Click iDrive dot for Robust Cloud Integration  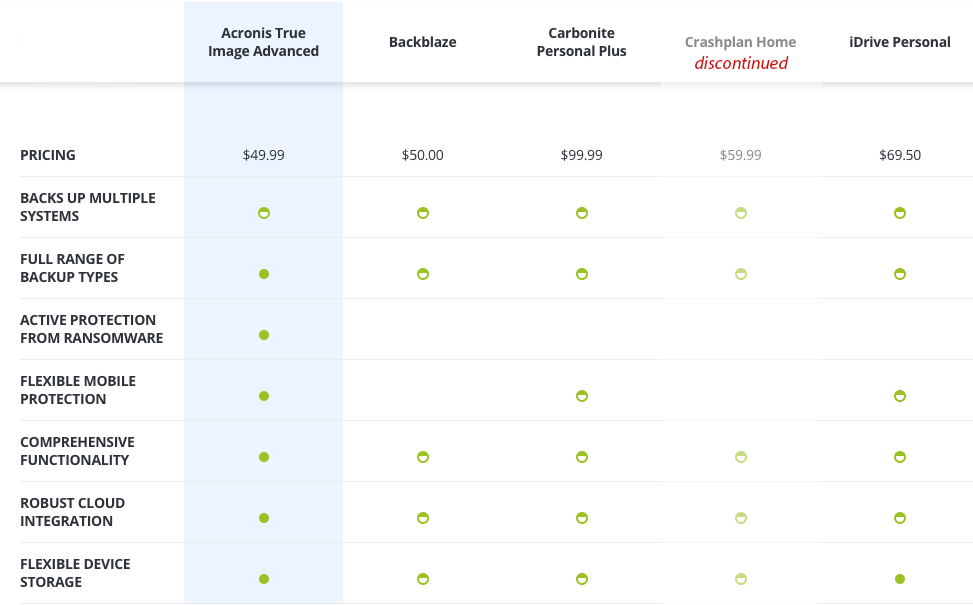900,518
